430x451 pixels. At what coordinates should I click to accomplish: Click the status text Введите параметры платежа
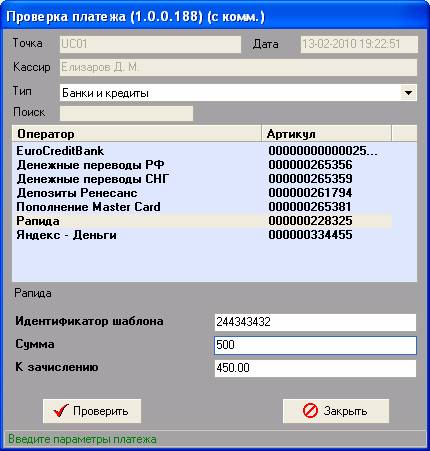[82, 439]
